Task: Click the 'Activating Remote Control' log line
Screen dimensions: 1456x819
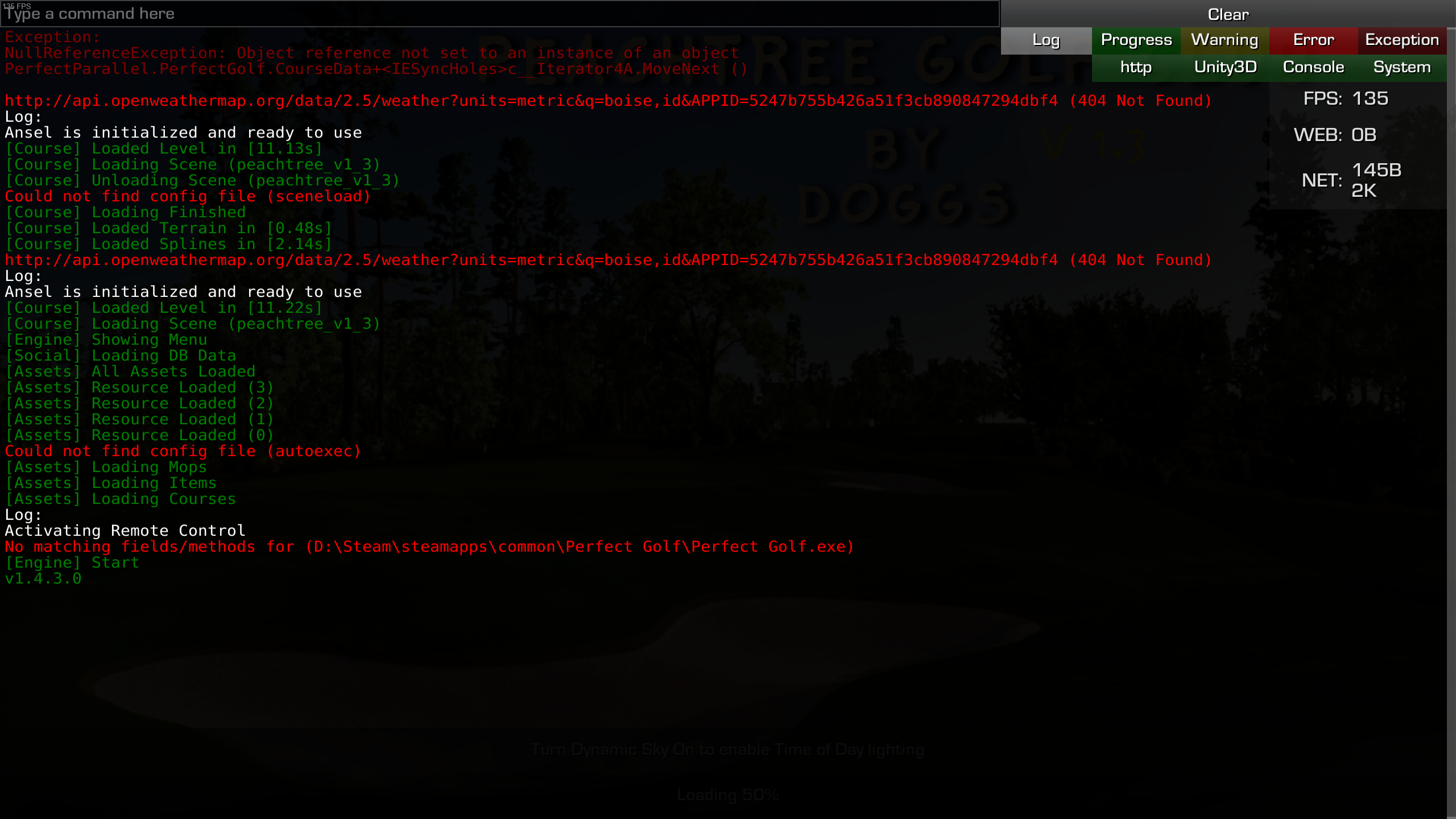Action: coord(125,531)
